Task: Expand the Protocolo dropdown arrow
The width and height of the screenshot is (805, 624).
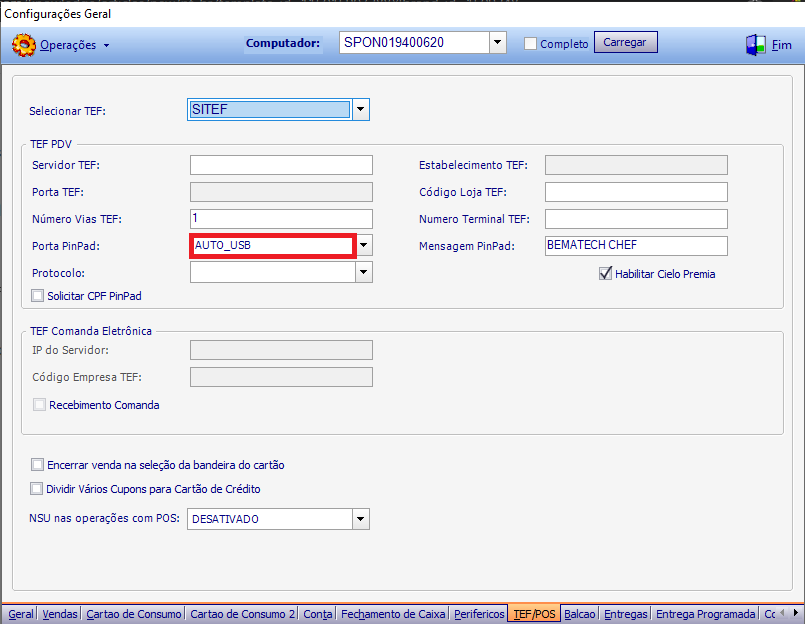Action: click(x=363, y=272)
